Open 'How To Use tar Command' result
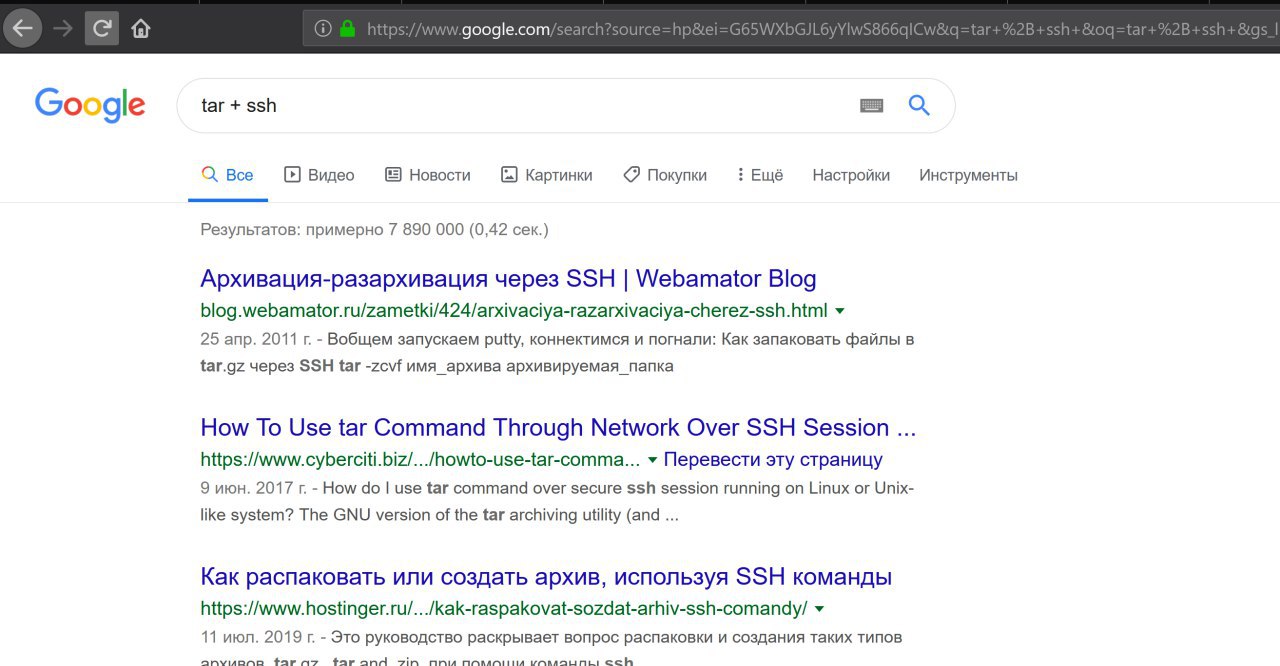This screenshot has height=666, width=1280. click(558, 427)
